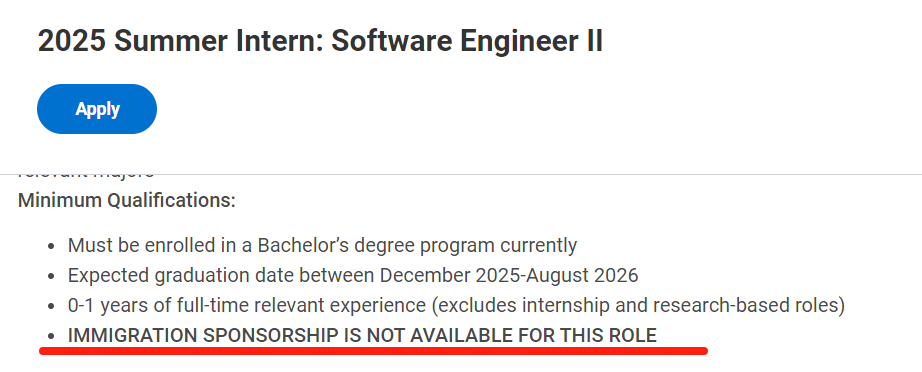Click the words Software Engineer II in title

pos(467,41)
